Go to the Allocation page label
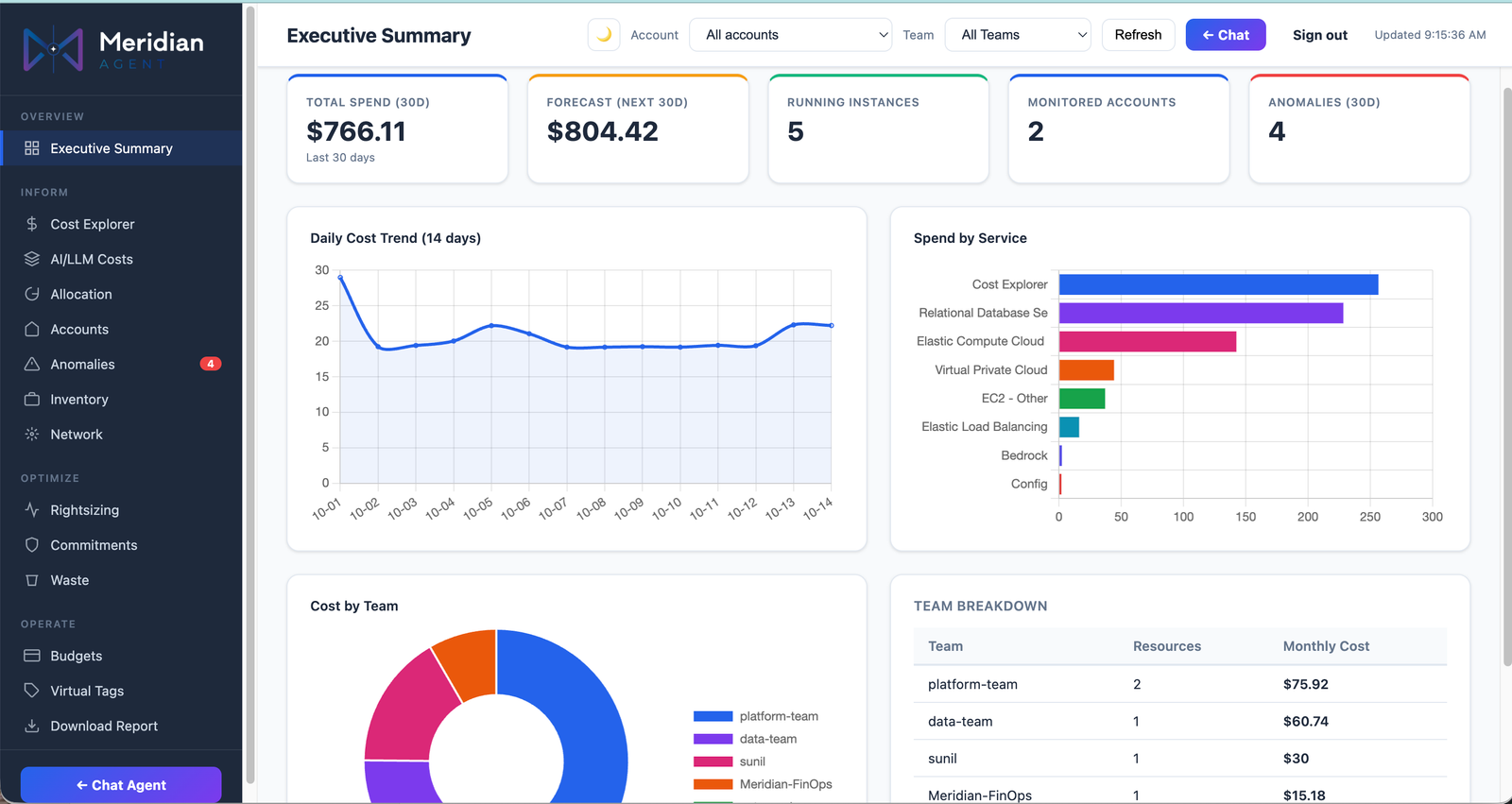The image size is (1512, 804). (81, 294)
